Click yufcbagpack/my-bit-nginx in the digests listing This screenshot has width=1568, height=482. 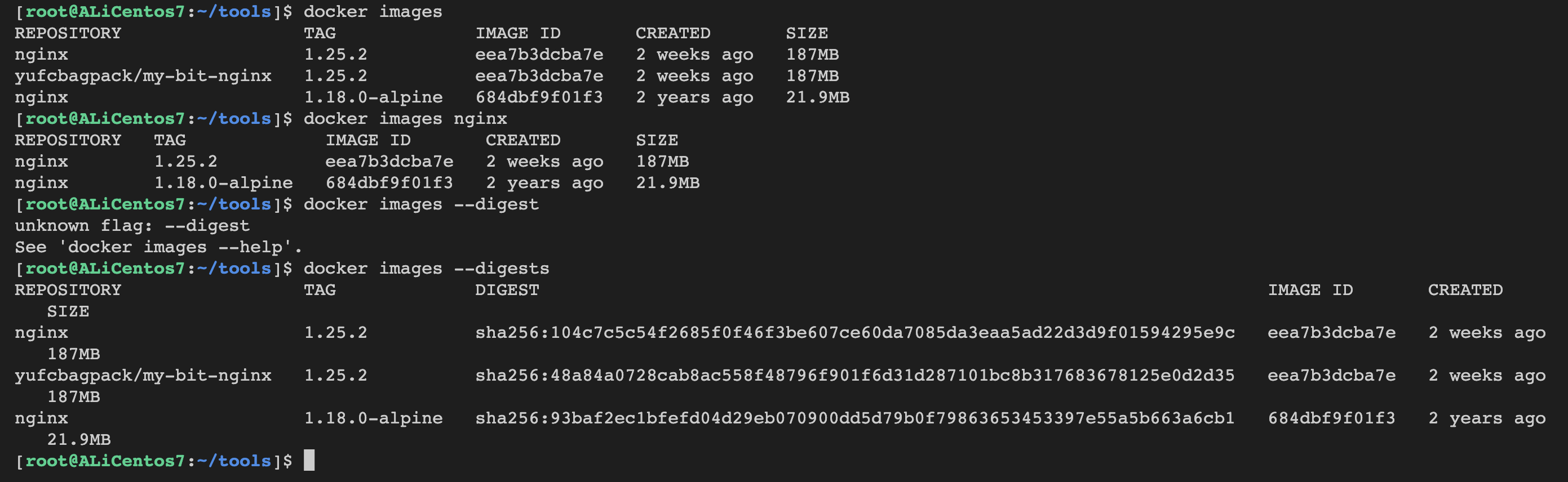pos(143,375)
